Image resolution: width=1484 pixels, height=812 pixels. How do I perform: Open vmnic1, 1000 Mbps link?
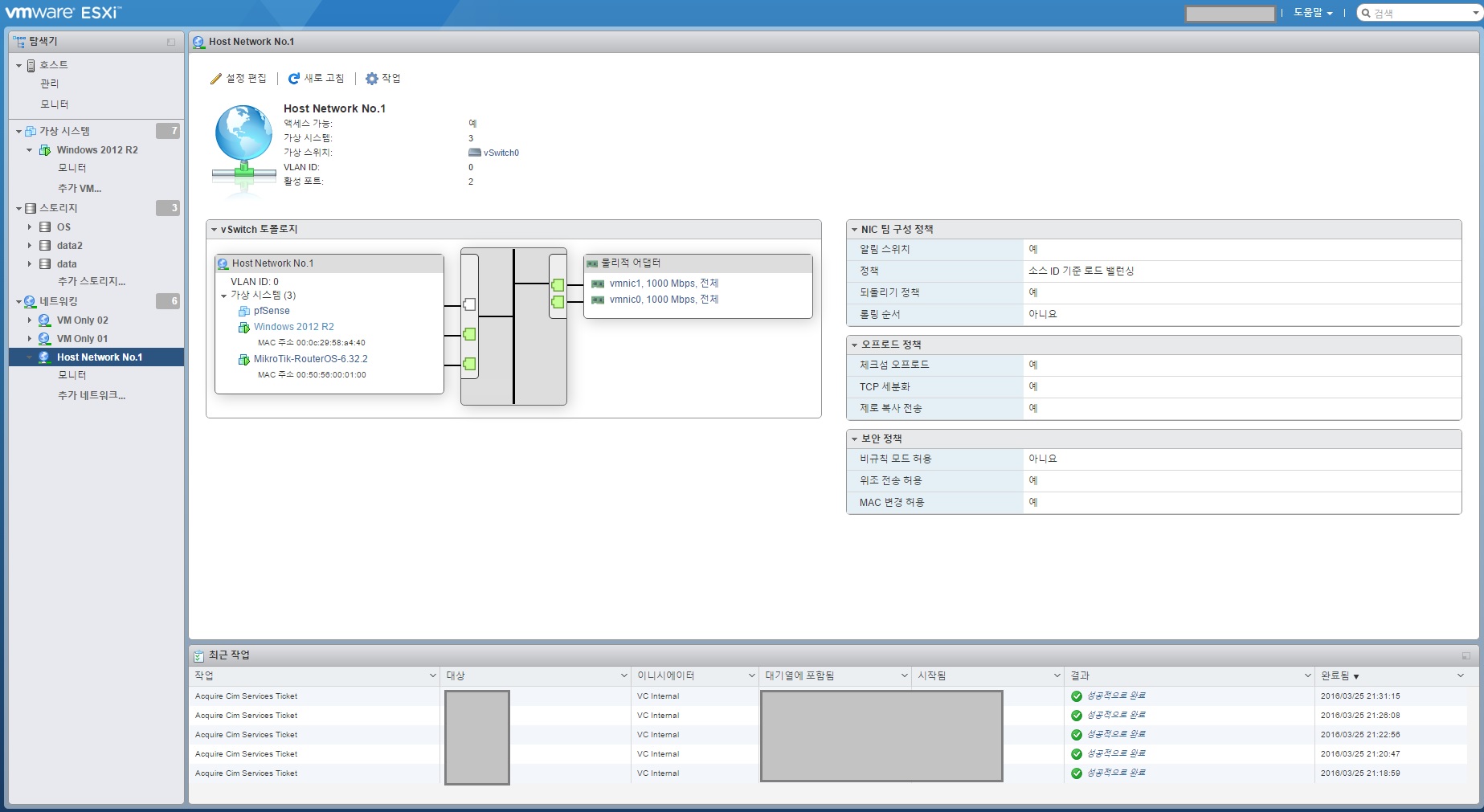pos(664,284)
